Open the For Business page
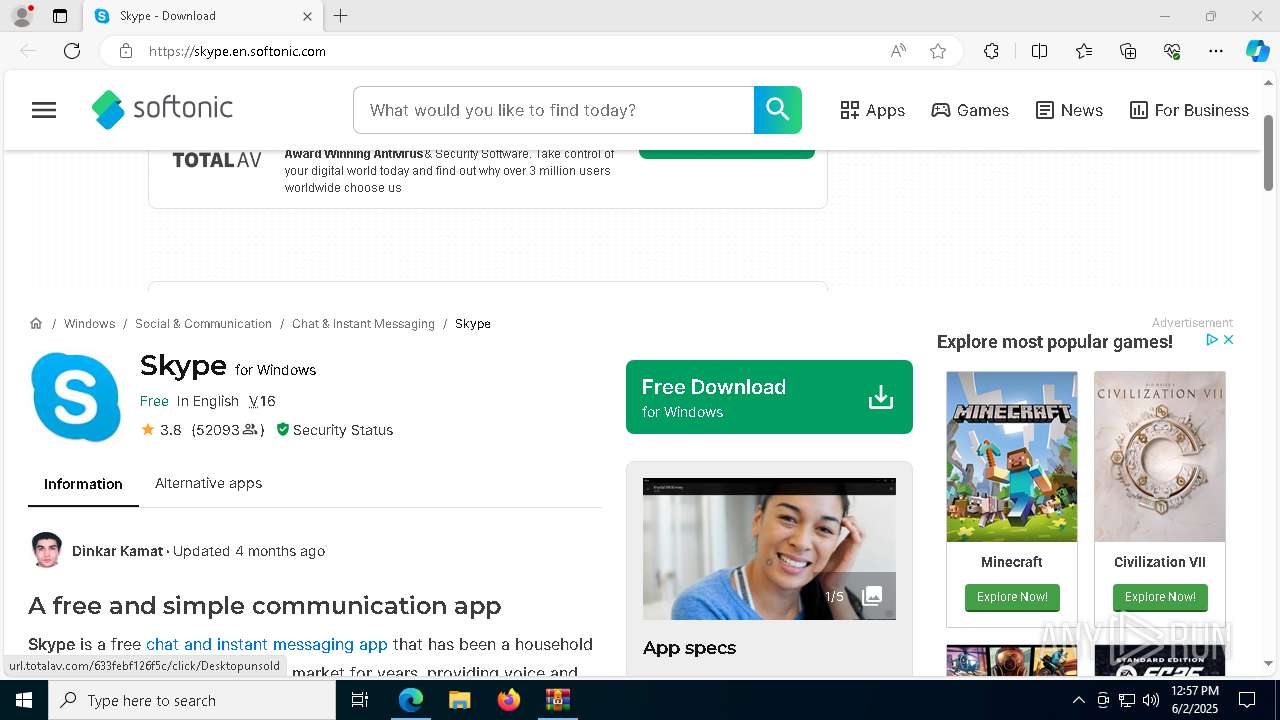The height and width of the screenshot is (720, 1280). (x=1189, y=110)
